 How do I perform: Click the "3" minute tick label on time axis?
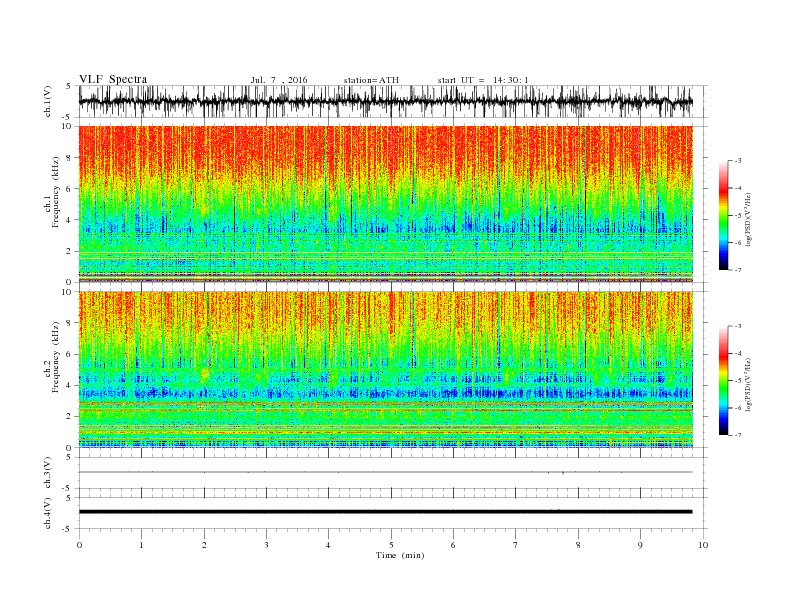[x=266, y=545]
